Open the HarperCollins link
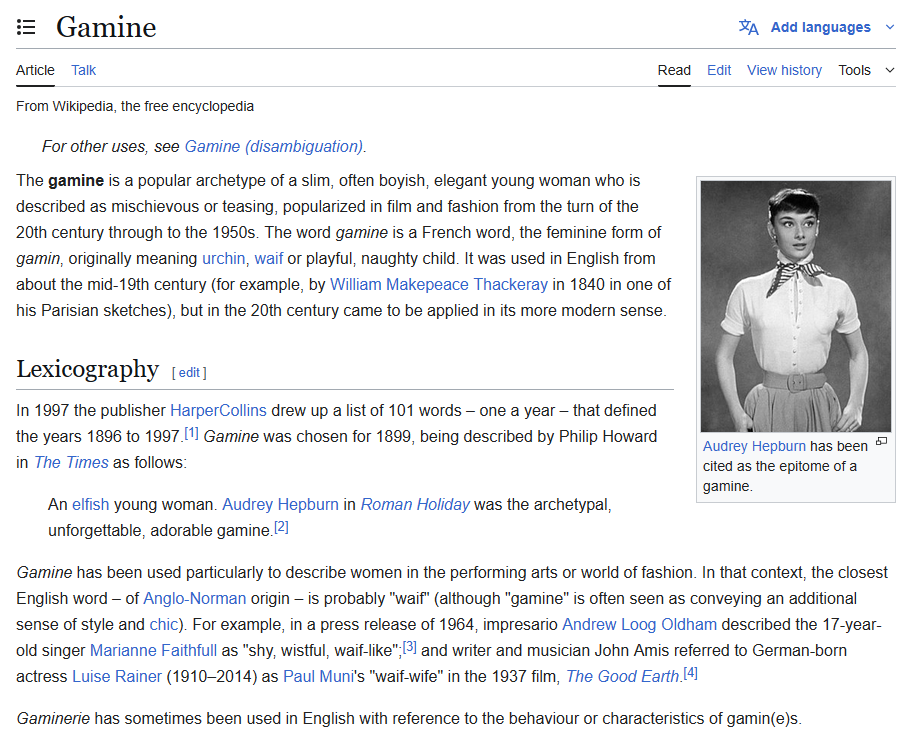This screenshot has width=902, height=750. (219, 411)
